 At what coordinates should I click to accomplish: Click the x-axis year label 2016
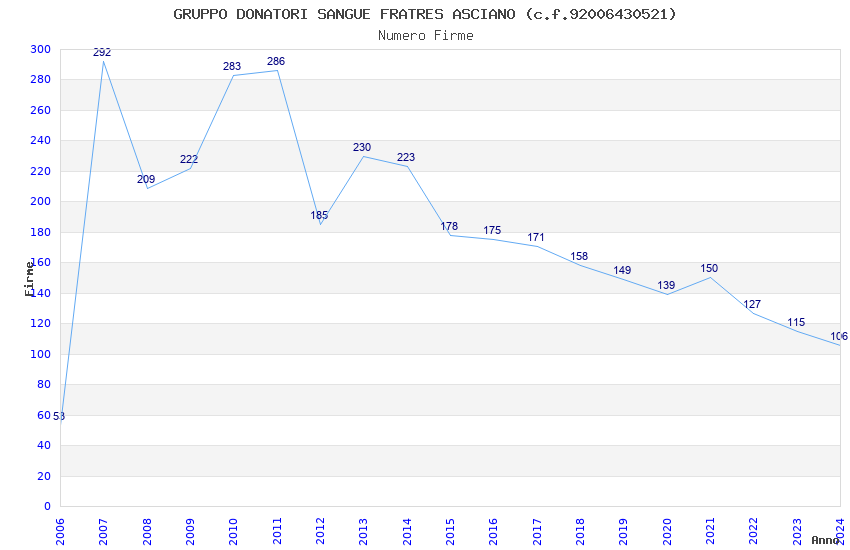coord(493,532)
